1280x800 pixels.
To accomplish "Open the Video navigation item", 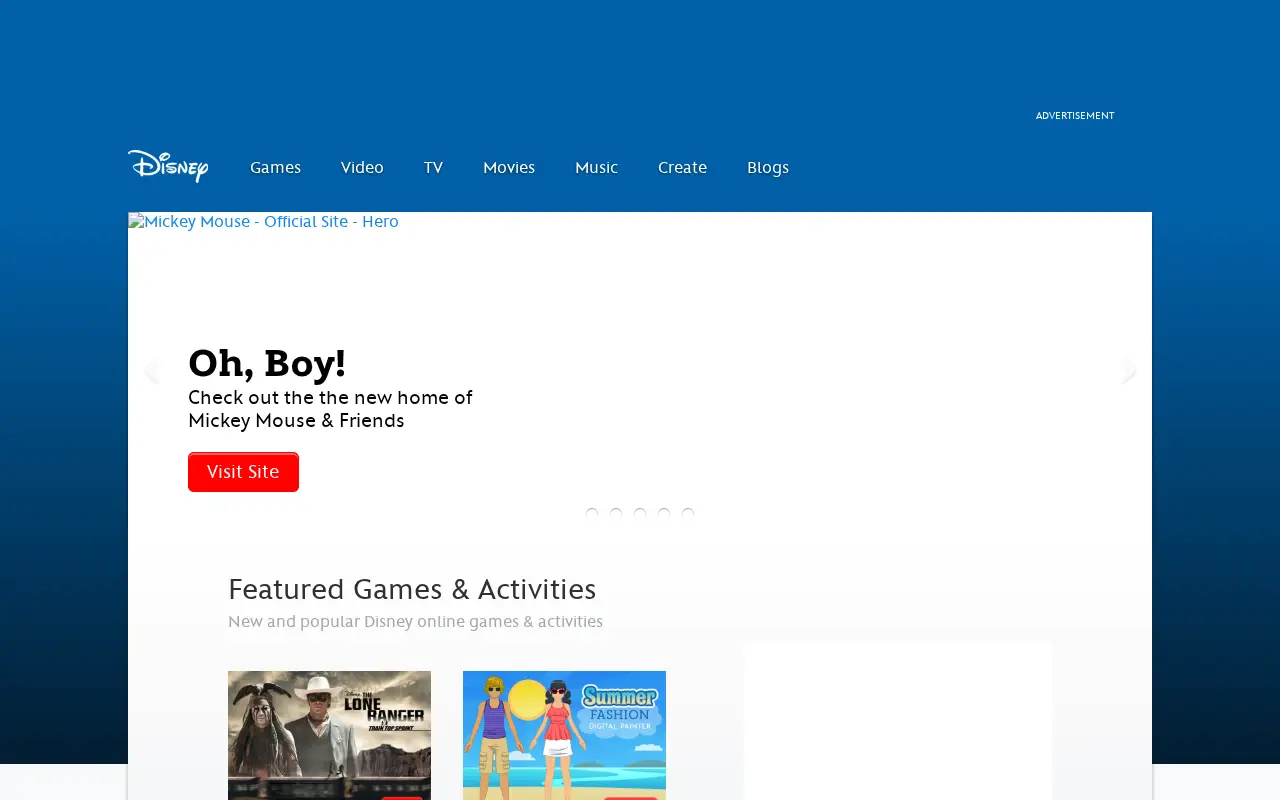I will click(x=362, y=168).
